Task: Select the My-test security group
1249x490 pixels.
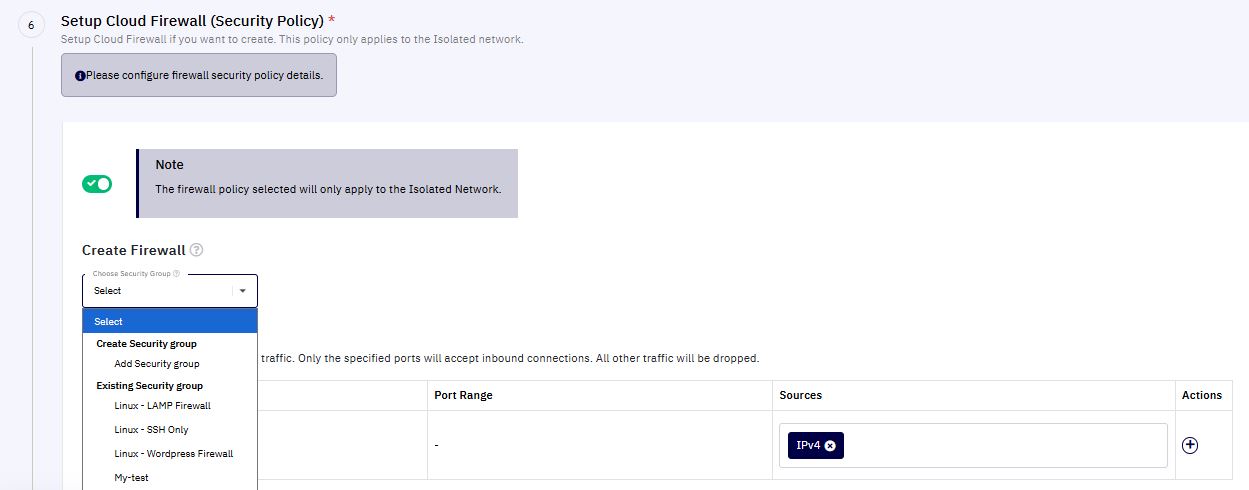Action: [x=132, y=478]
